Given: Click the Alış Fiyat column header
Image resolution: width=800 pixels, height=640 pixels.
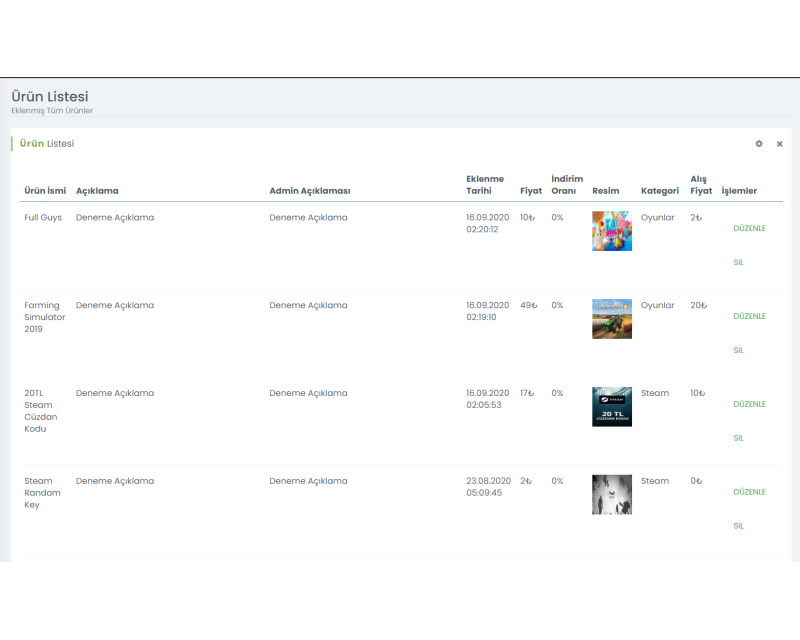Looking at the screenshot, I should coord(701,185).
